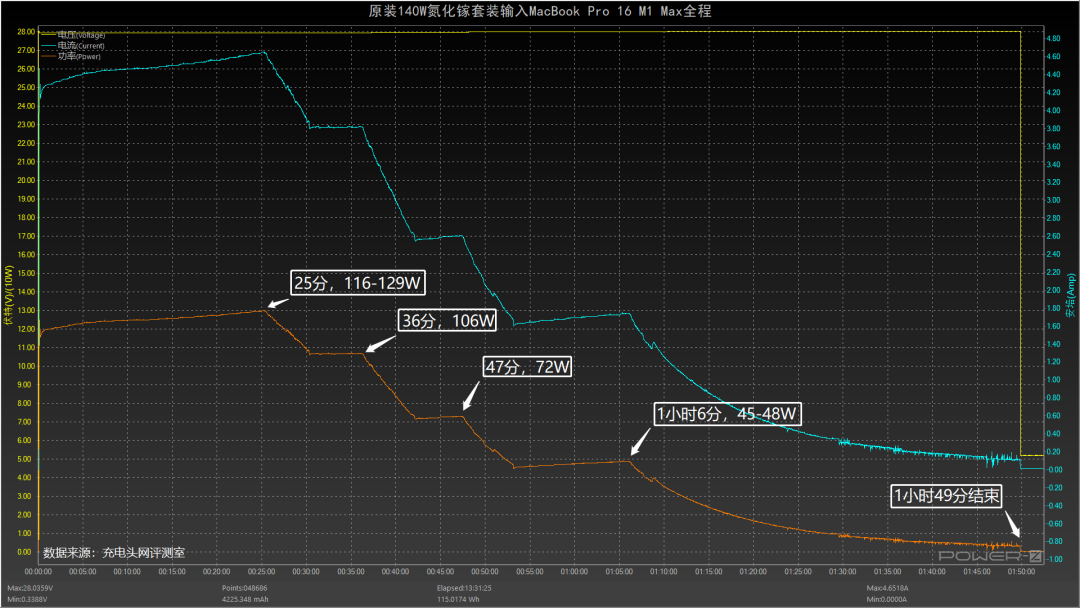Click the 功率(Power) legend entry

coord(71,56)
